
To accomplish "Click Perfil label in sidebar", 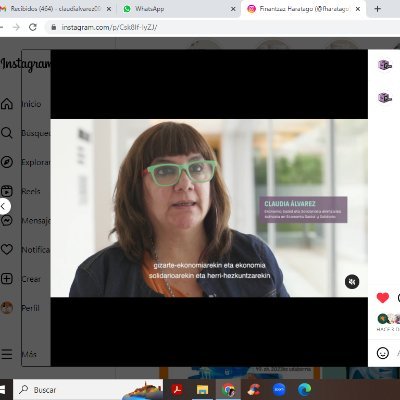I will [30, 308].
